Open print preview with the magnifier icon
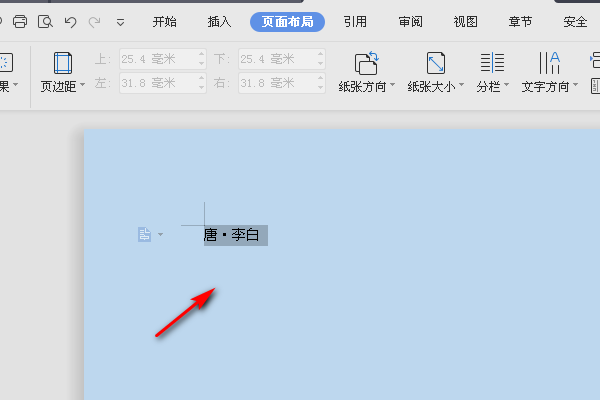 [45, 22]
